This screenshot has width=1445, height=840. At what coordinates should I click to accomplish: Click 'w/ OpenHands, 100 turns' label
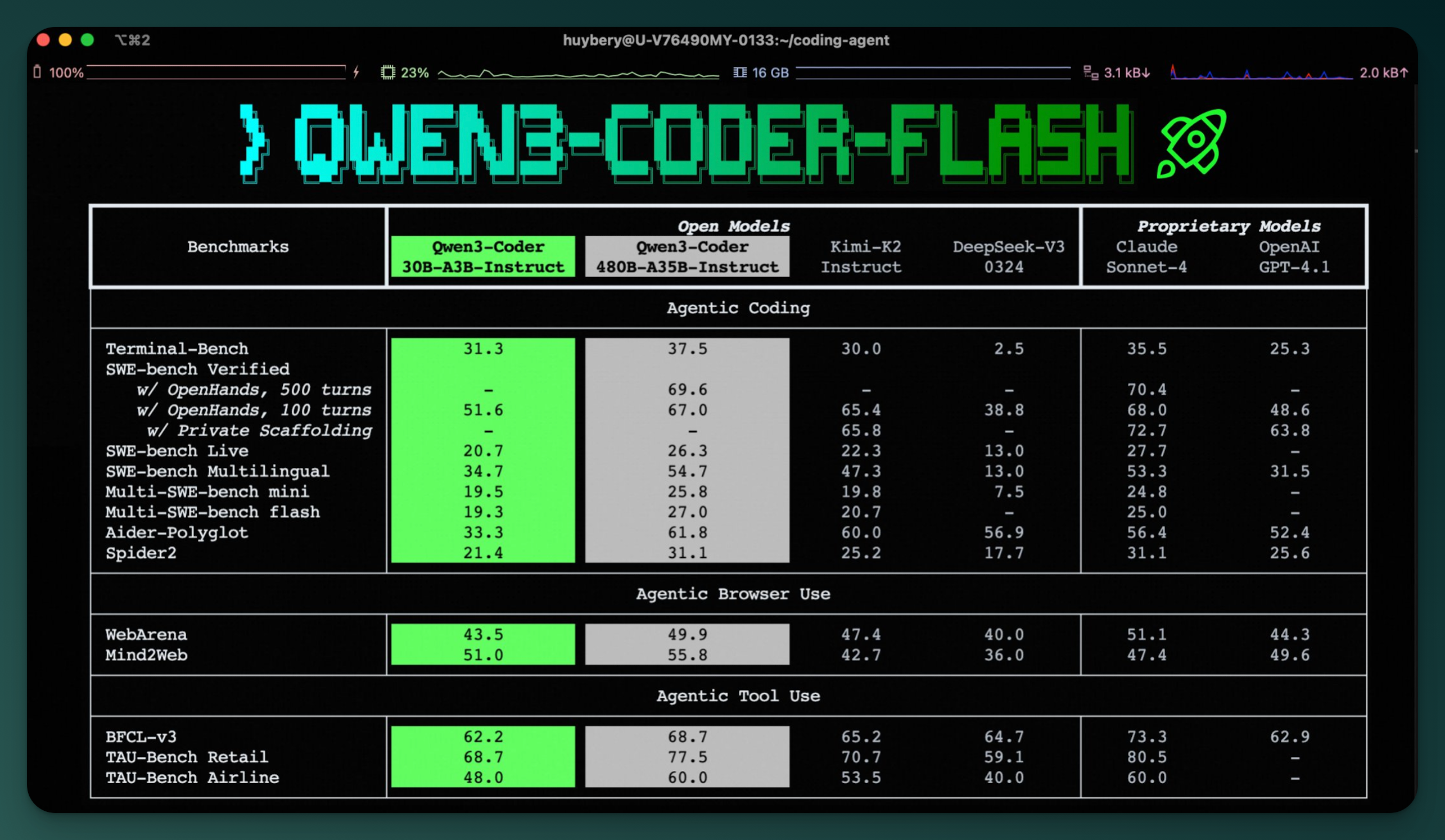(254, 410)
